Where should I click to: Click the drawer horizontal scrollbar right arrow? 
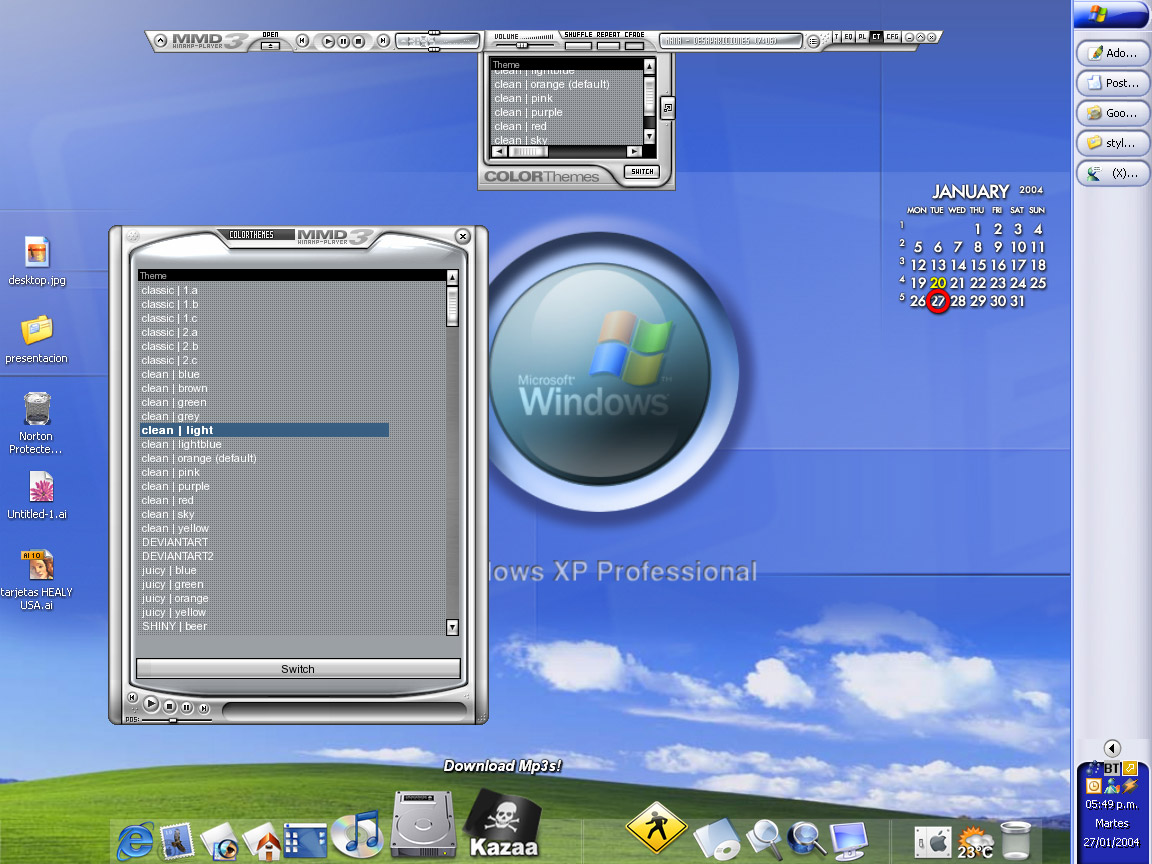(x=633, y=151)
